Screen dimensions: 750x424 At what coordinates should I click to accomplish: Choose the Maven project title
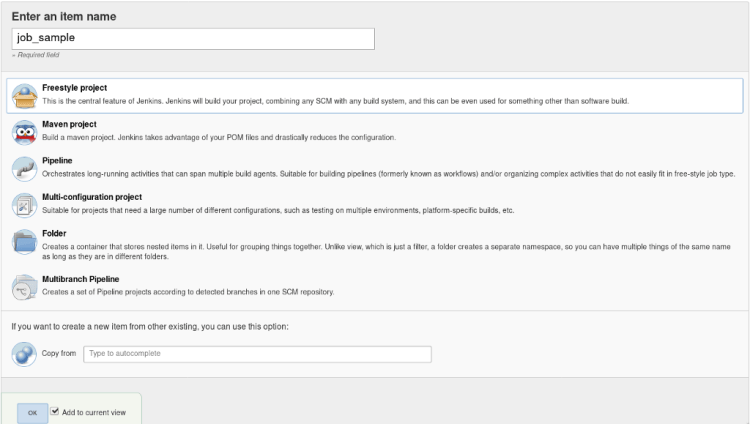70,124
